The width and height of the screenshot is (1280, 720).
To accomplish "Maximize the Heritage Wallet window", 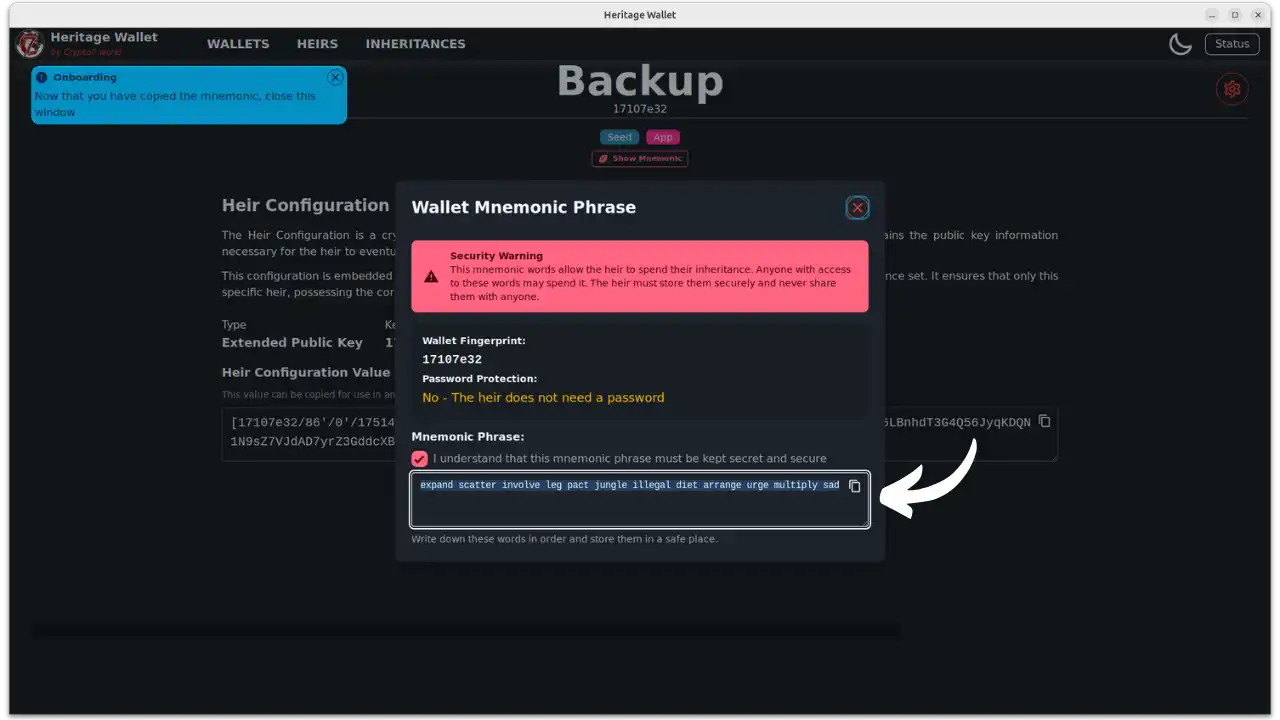I will 1235,15.
